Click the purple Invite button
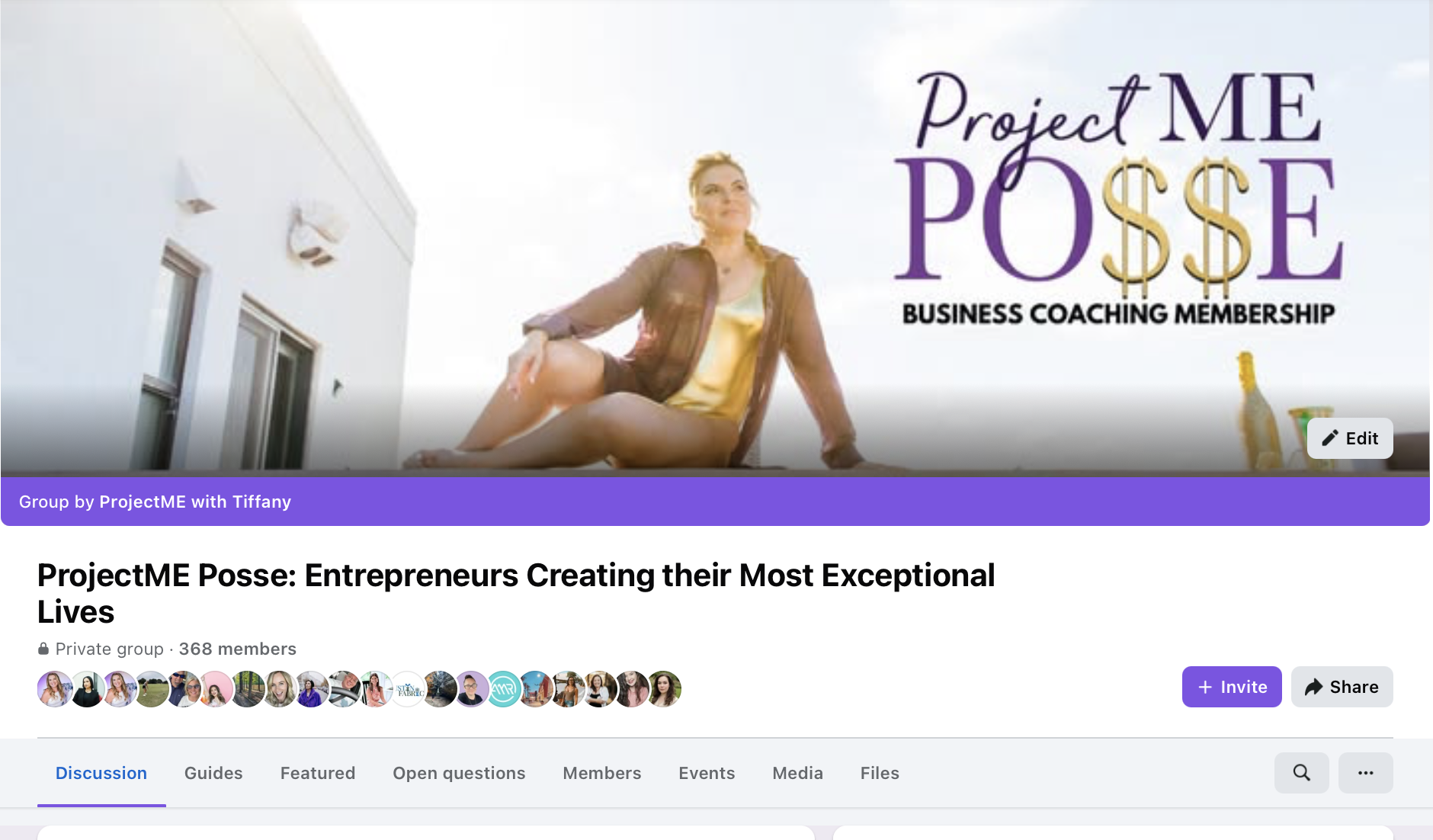The image size is (1433, 840). (x=1232, y=687)
